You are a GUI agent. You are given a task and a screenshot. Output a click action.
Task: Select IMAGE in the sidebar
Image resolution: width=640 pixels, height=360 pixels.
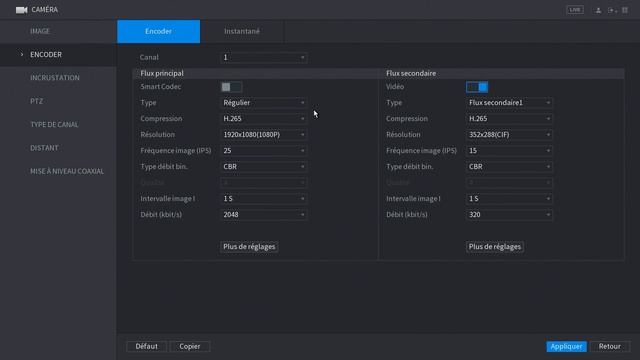(58, 31)
